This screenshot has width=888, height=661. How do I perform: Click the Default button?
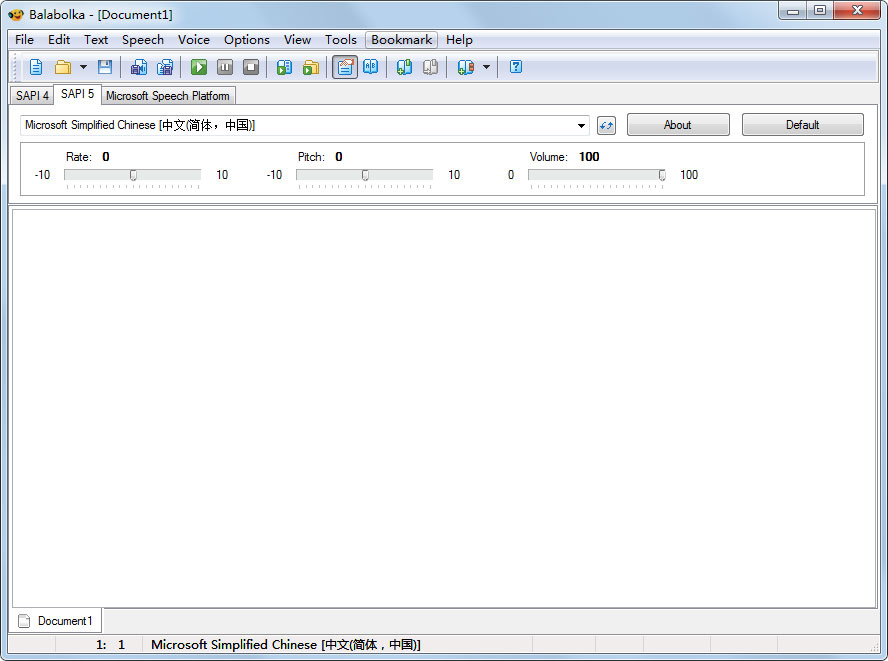pos(802,125)
